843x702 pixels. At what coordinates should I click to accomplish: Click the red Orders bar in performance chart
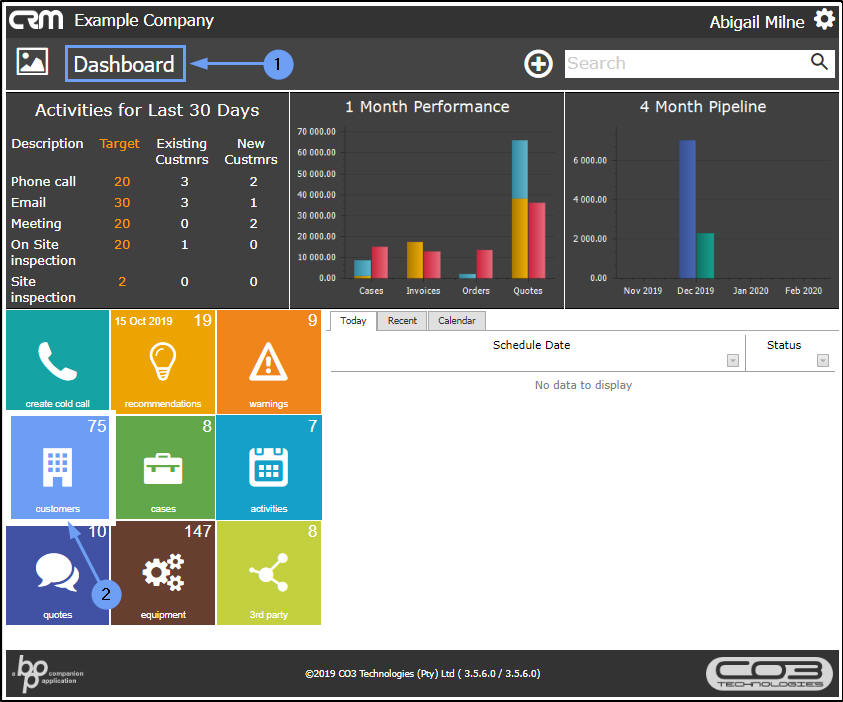tap(484, 264)
